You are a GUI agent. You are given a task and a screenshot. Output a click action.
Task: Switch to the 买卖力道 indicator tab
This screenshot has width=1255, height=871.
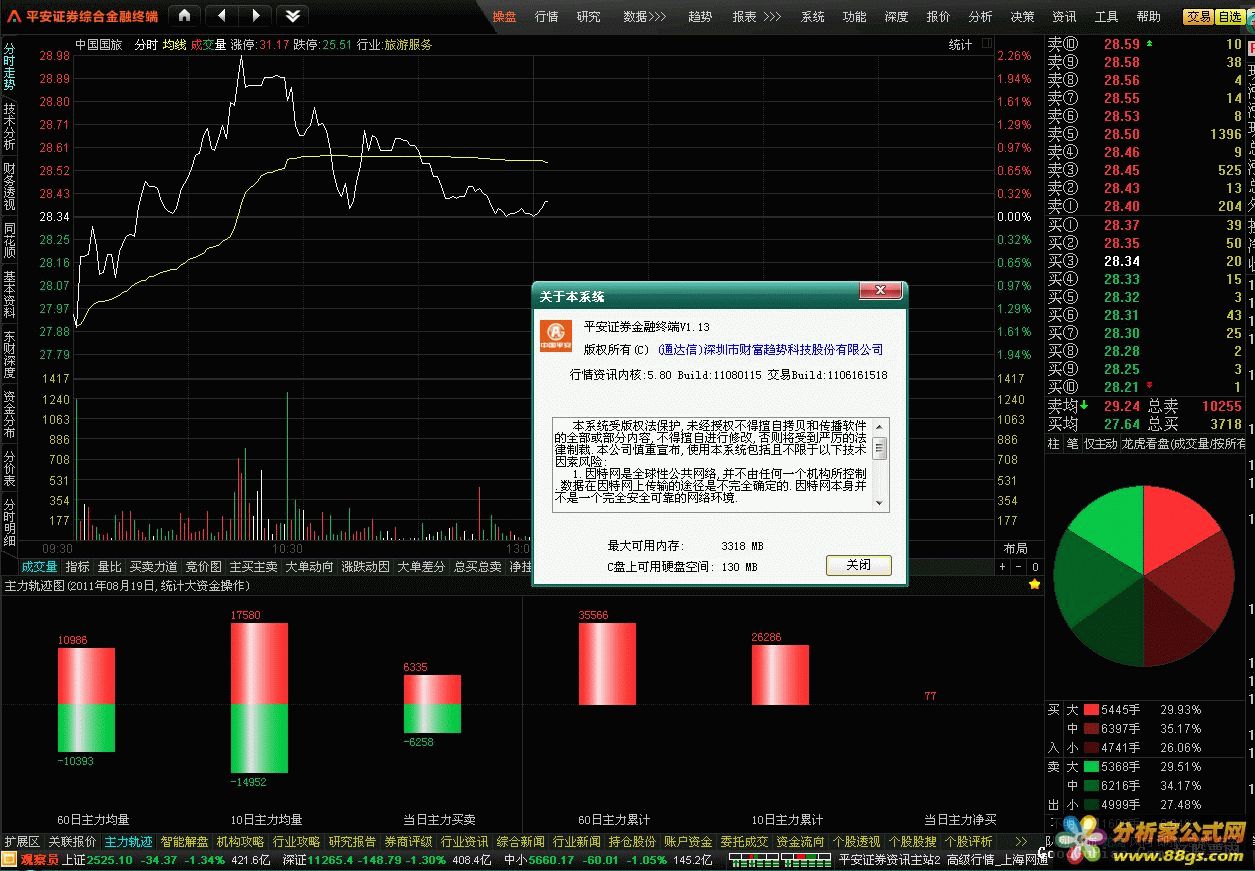(154, 567)
